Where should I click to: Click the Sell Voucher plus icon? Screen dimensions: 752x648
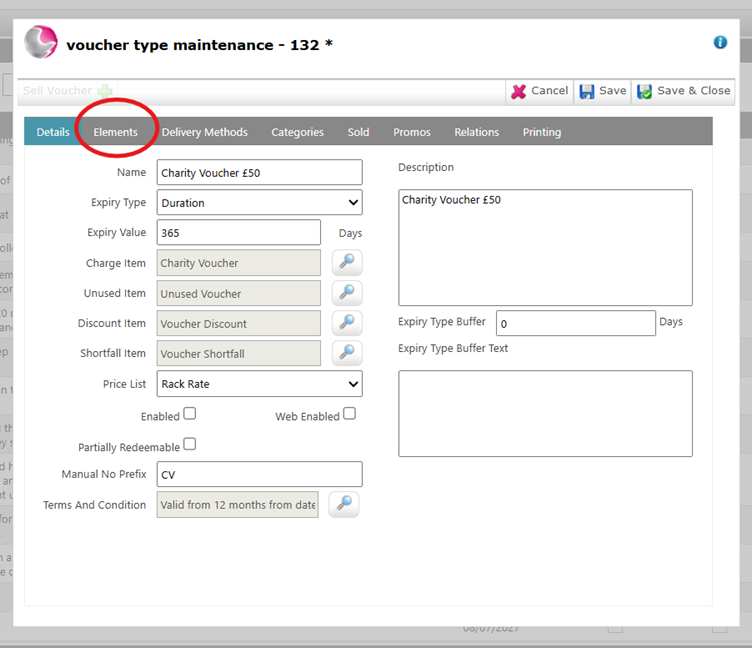(x=105, y=90)
